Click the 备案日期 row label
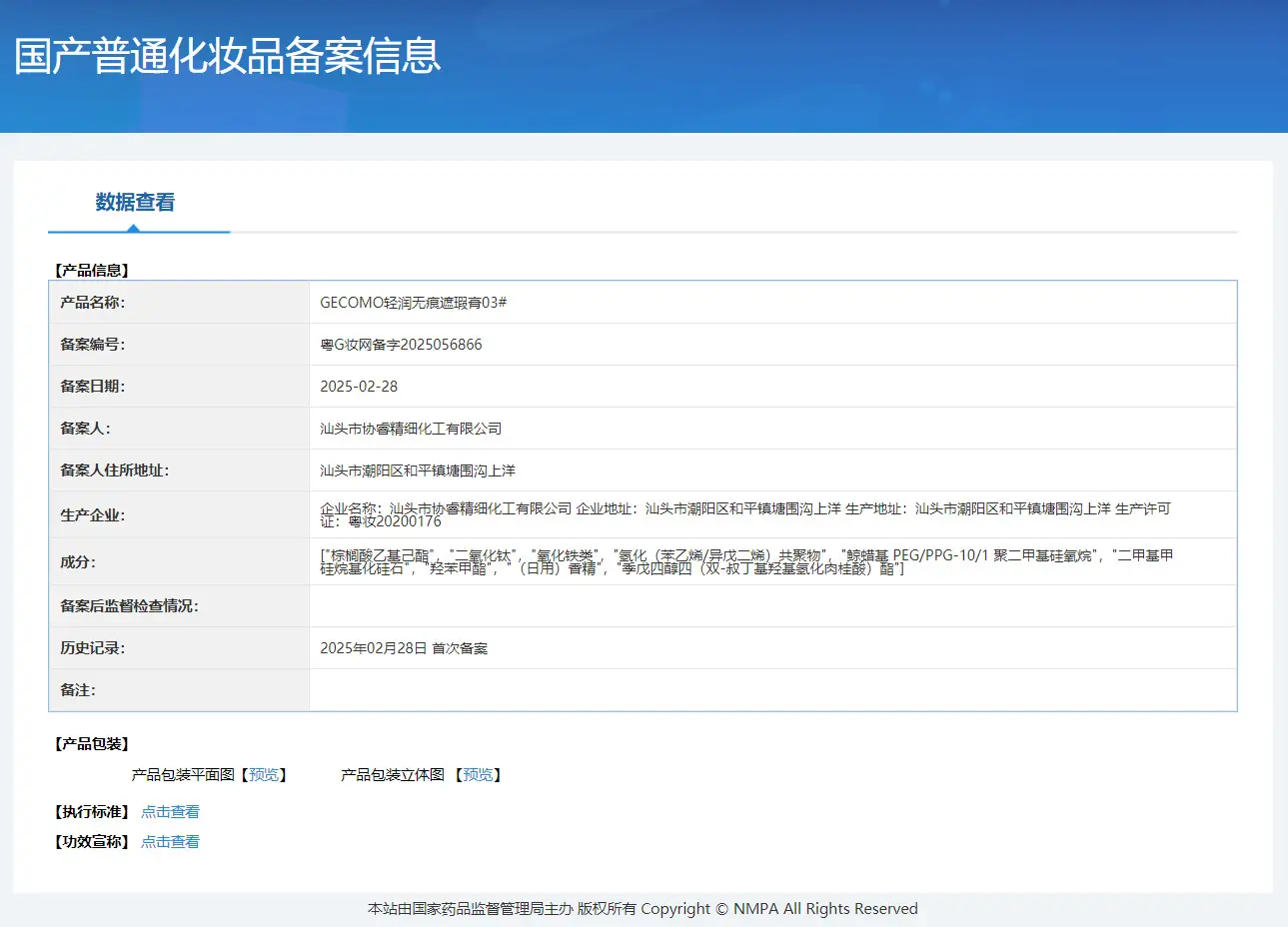This screenshot has height=927, width=1288. (93, 387)
